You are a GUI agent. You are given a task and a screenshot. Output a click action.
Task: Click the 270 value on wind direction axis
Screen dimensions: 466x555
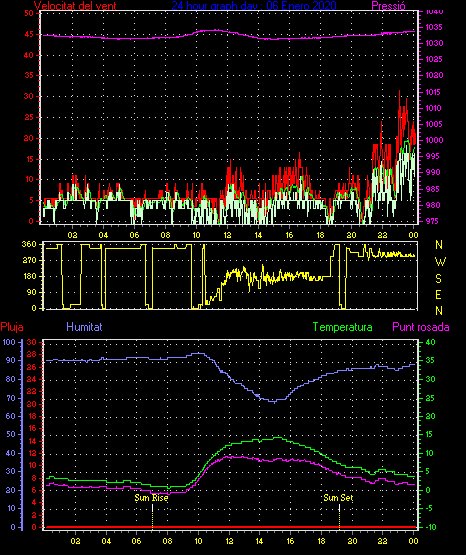(x=29, y=261)
